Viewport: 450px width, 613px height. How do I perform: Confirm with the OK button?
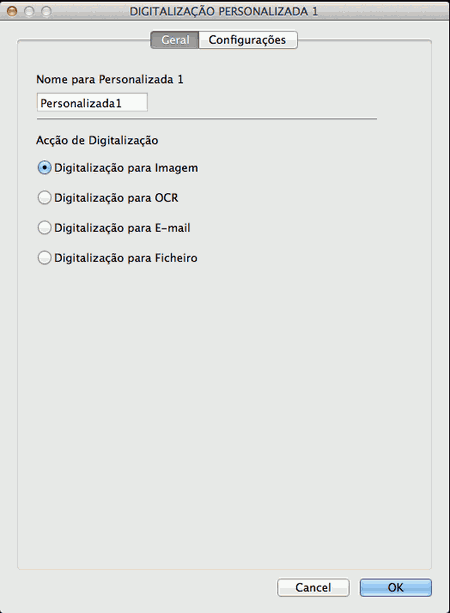point(396,587)
